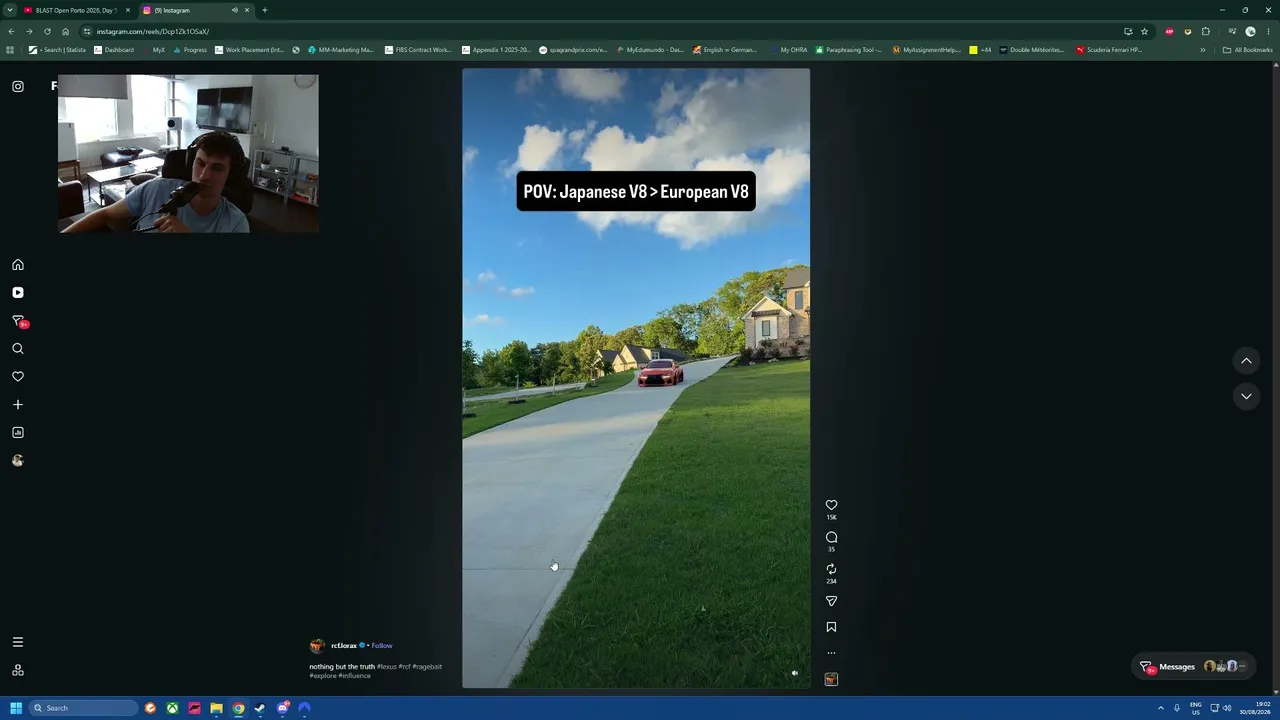
Task: Follow the reel's author
Action: click(x=382, y=646)
